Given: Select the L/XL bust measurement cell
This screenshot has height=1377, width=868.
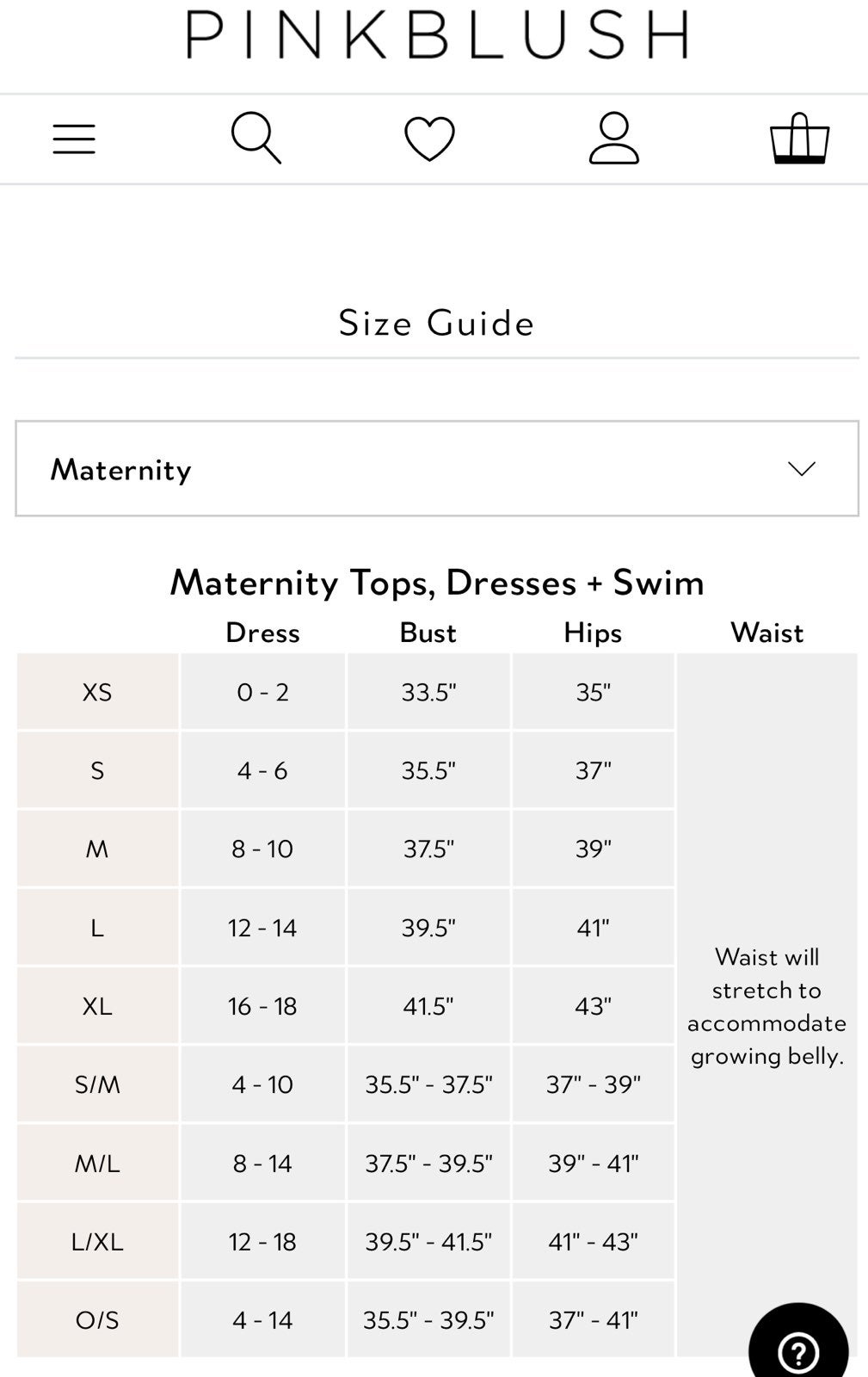Looking at the screenshot, I should (428, 1241).
